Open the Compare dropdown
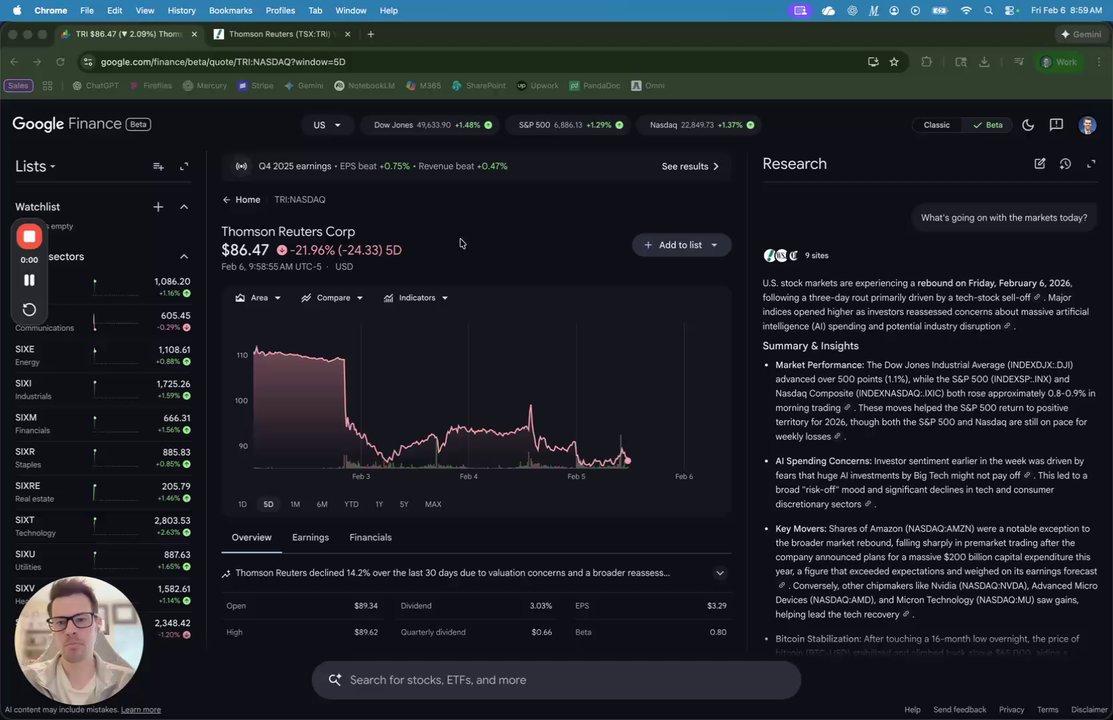This screenshot has height=720, width=1113. pyautogui.click(x=332, y=298)
